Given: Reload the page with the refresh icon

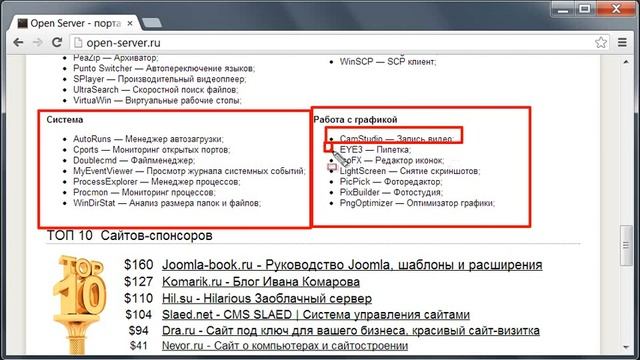Looking at the screenshot, I should click(57, 42).
